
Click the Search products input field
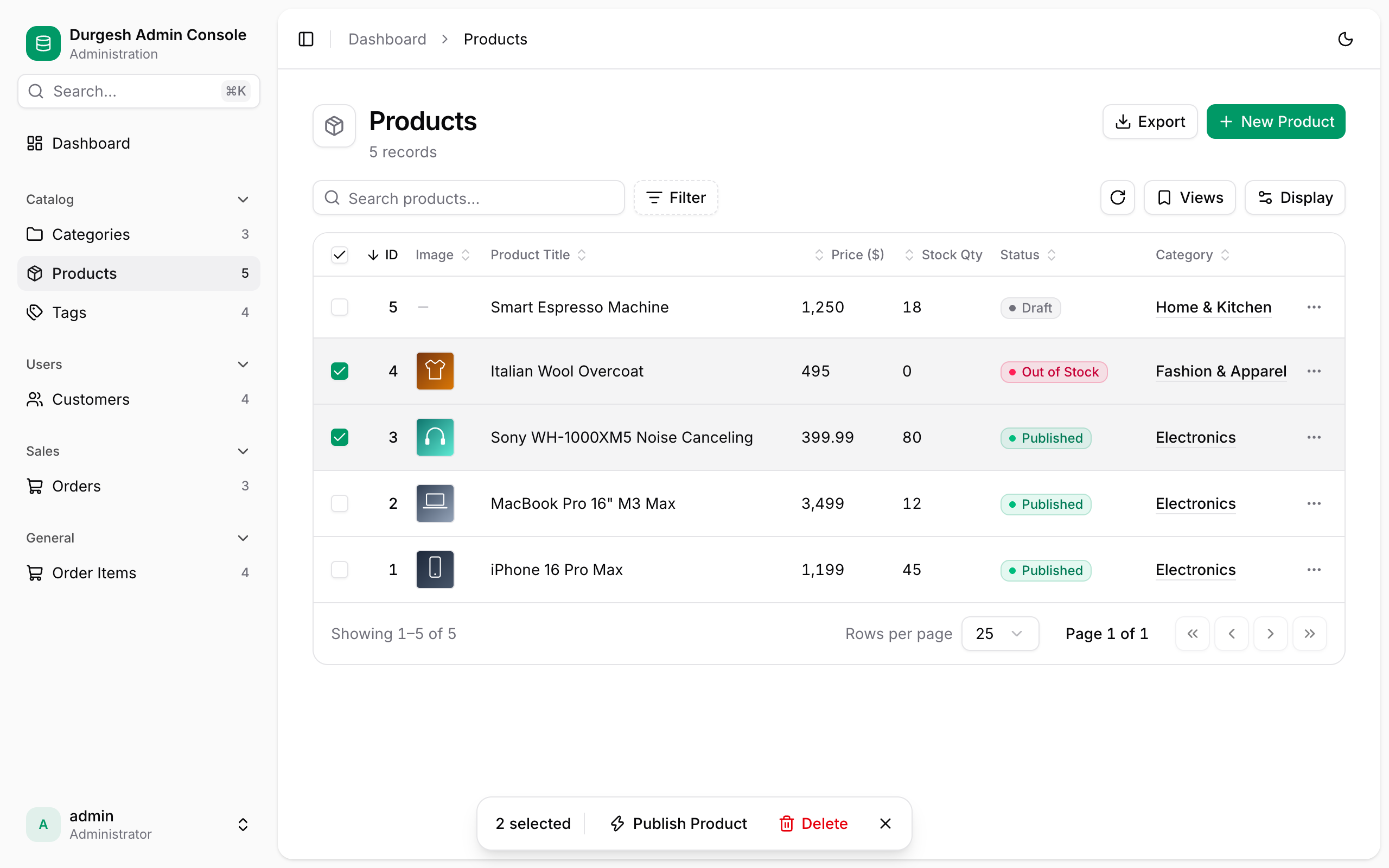point(468,198)
